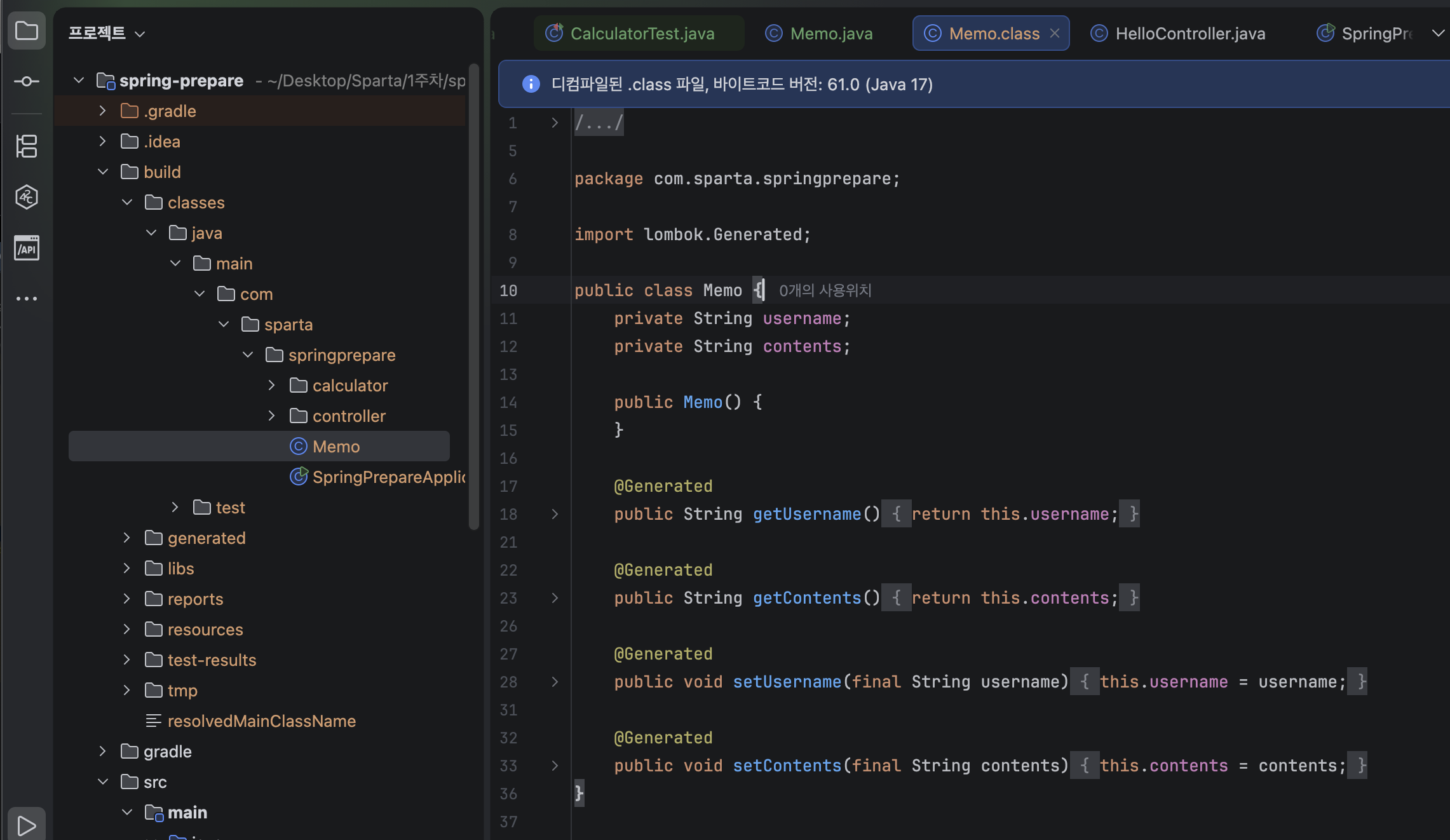
Task: Select SpringPrepareApplication class in tree
Action: tap(377, 477)
